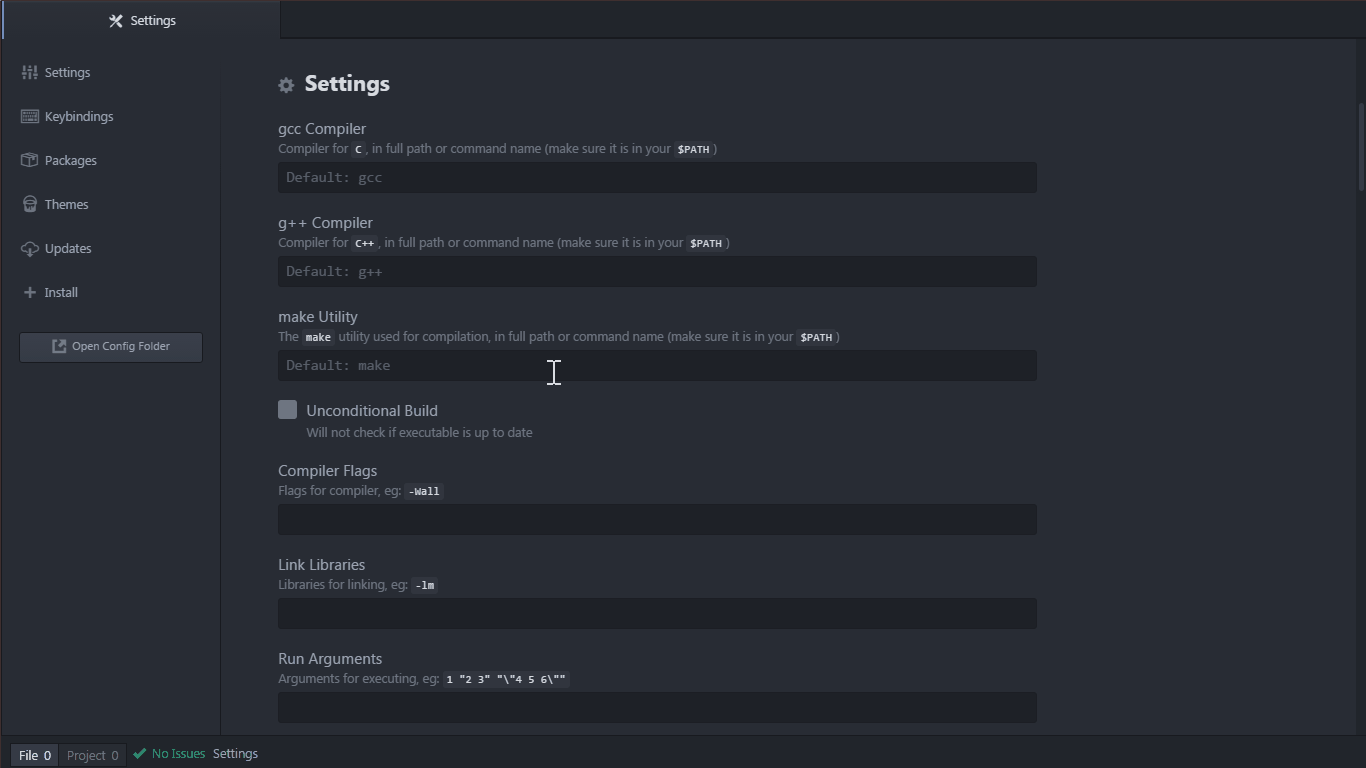The width and height of the screenshot is (1366, 768).
Task: Click the Project 0 status bar button
Action: 92,755
